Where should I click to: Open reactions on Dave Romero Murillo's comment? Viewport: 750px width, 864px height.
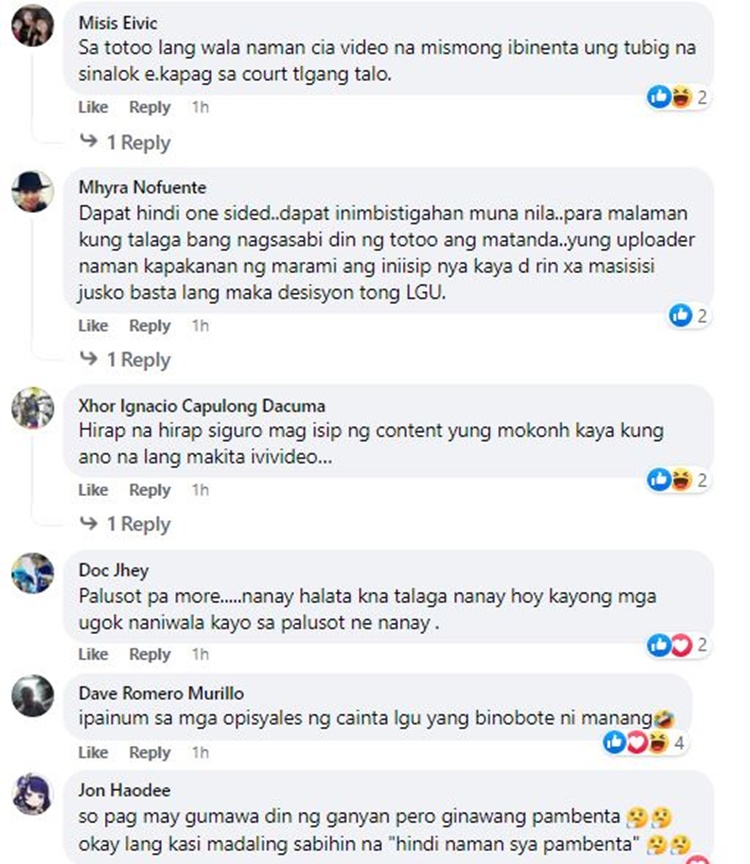[644, 743]
